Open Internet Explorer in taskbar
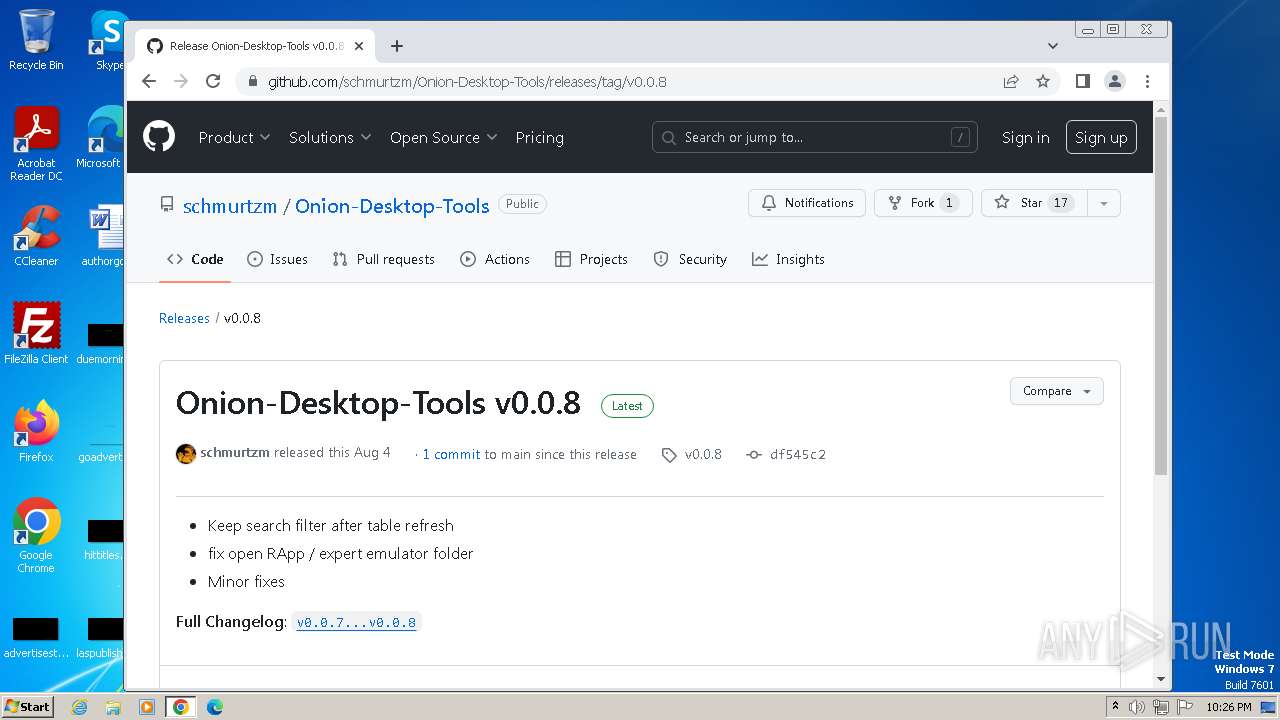The width and height of the screenshot is (1280, 720). [79, 707]
